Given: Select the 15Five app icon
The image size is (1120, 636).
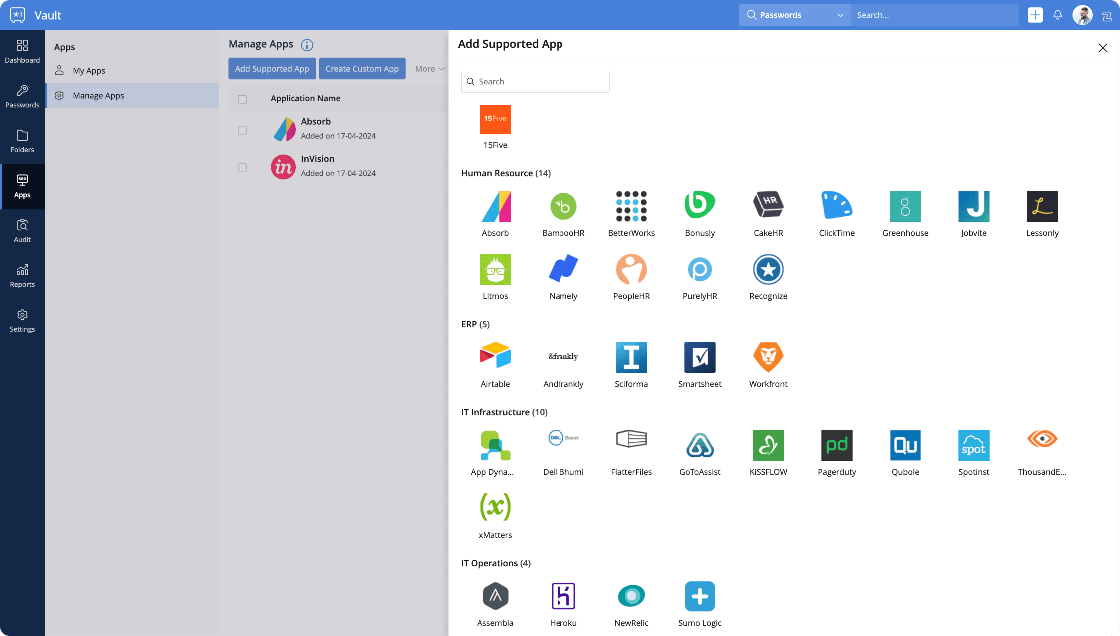Looking at the screenshot, I should (x=495, y=119).
